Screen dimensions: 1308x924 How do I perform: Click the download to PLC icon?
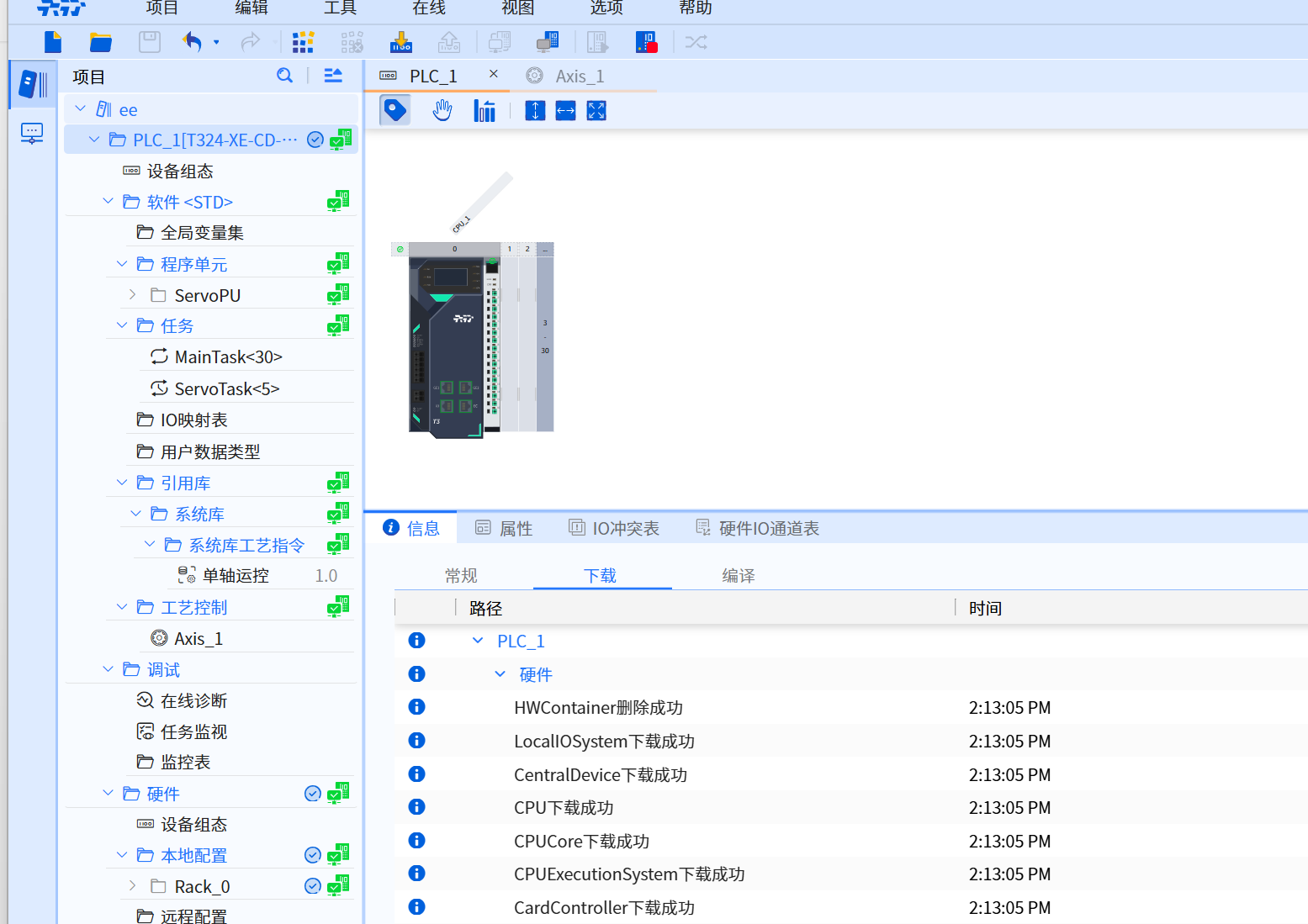[401, 42]
